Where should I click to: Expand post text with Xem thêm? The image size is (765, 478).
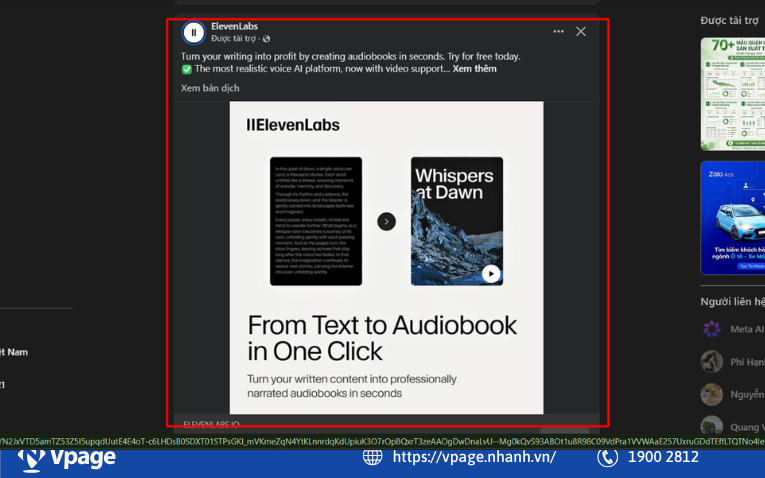pyautogui.click(x=474, y=69)
